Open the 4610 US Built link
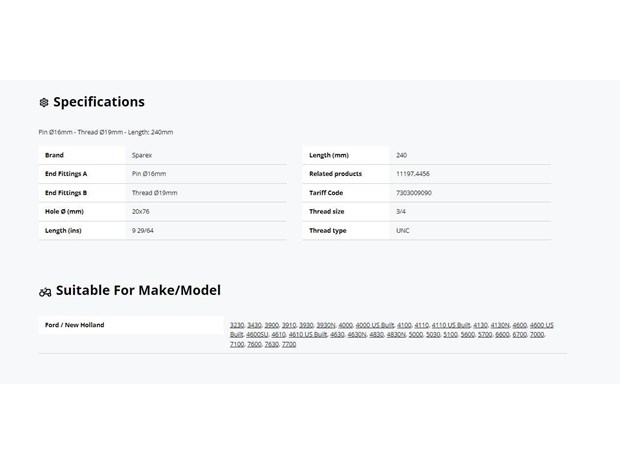This screenshot has height=465, width=620. click(308, 335)
